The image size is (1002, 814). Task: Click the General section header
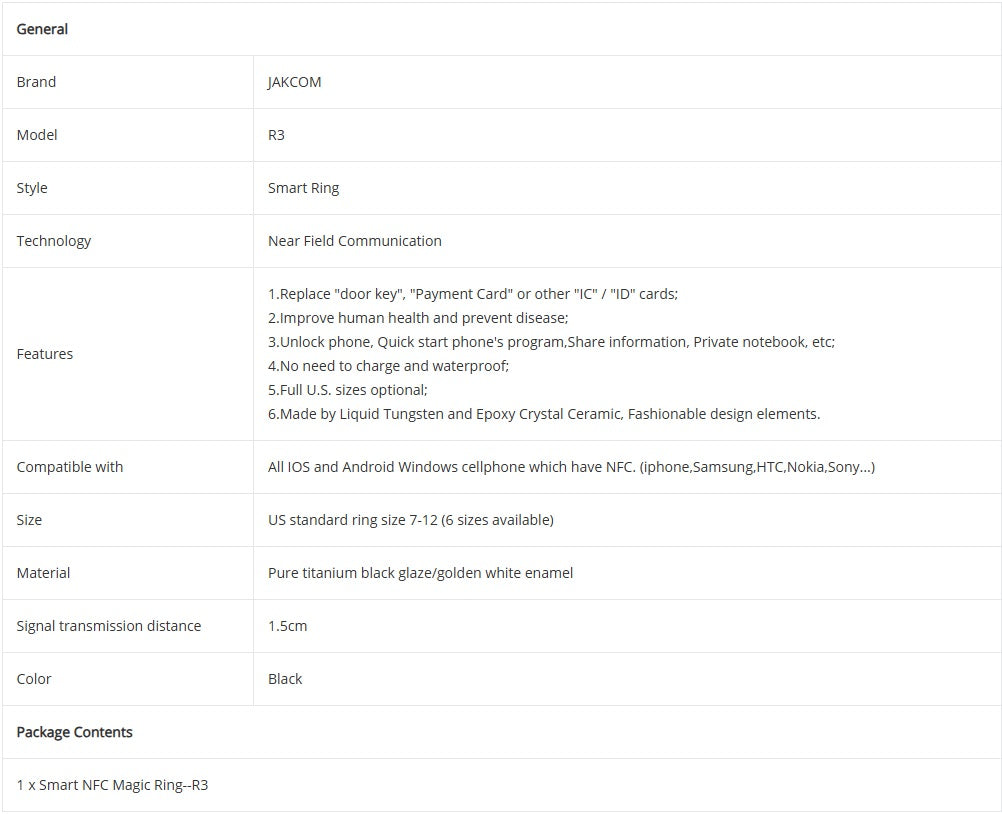pos(42,29)
